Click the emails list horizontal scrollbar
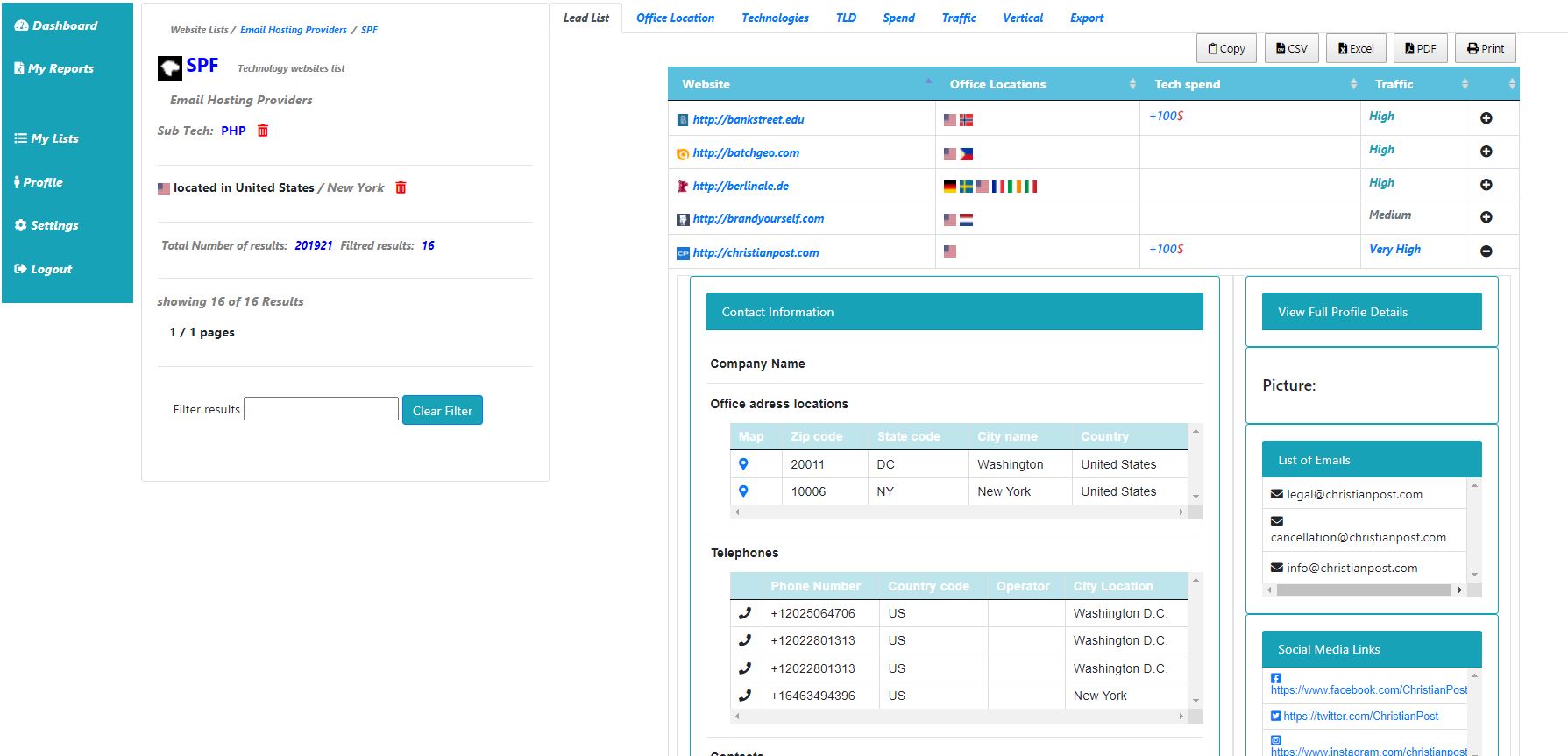Viewport: 1568px width, 756px height. click(1364, 590)
